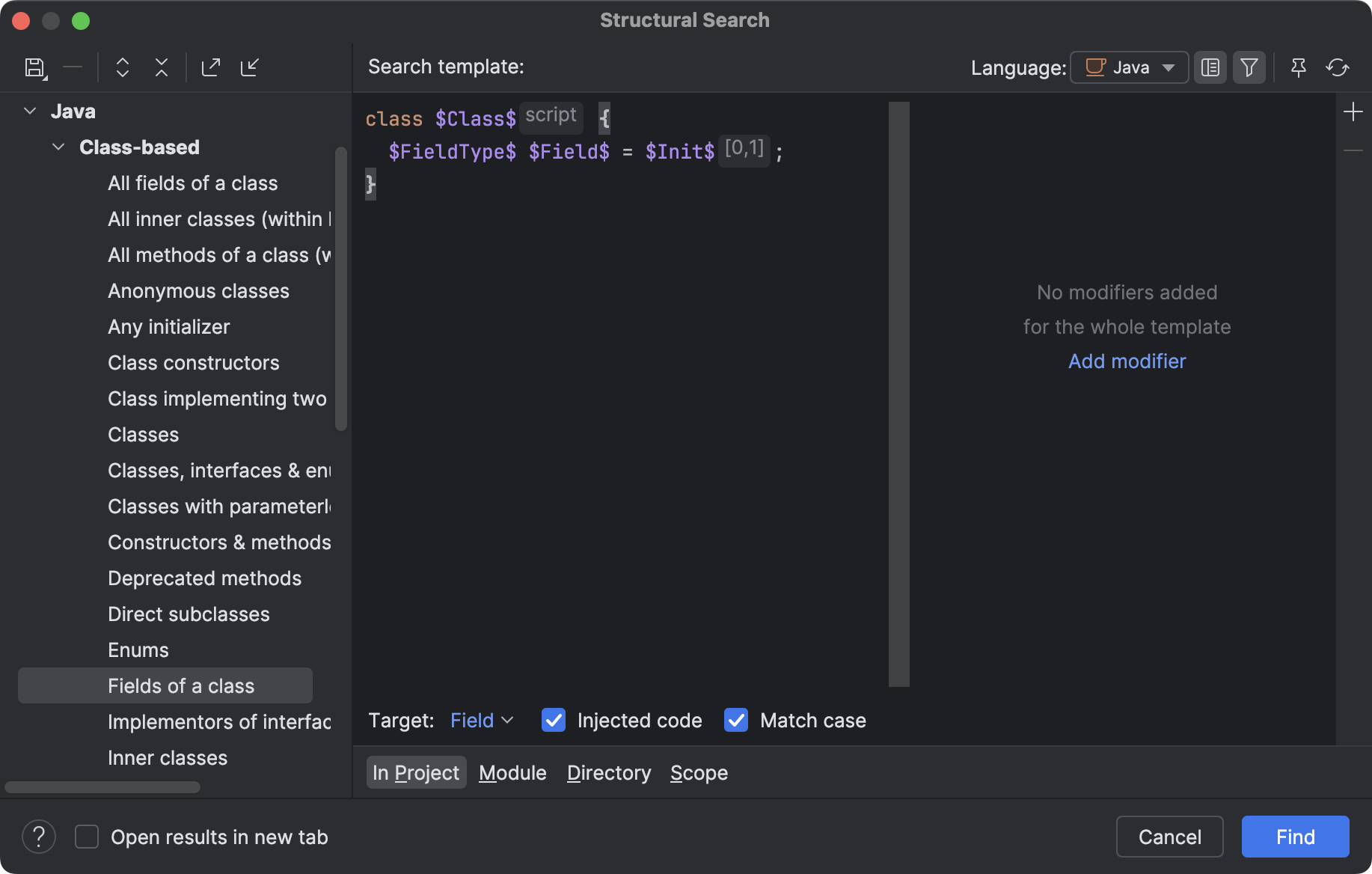1372x874 pixels.
Task: Add a new search variable constraint
Action: click(1353, 111)
